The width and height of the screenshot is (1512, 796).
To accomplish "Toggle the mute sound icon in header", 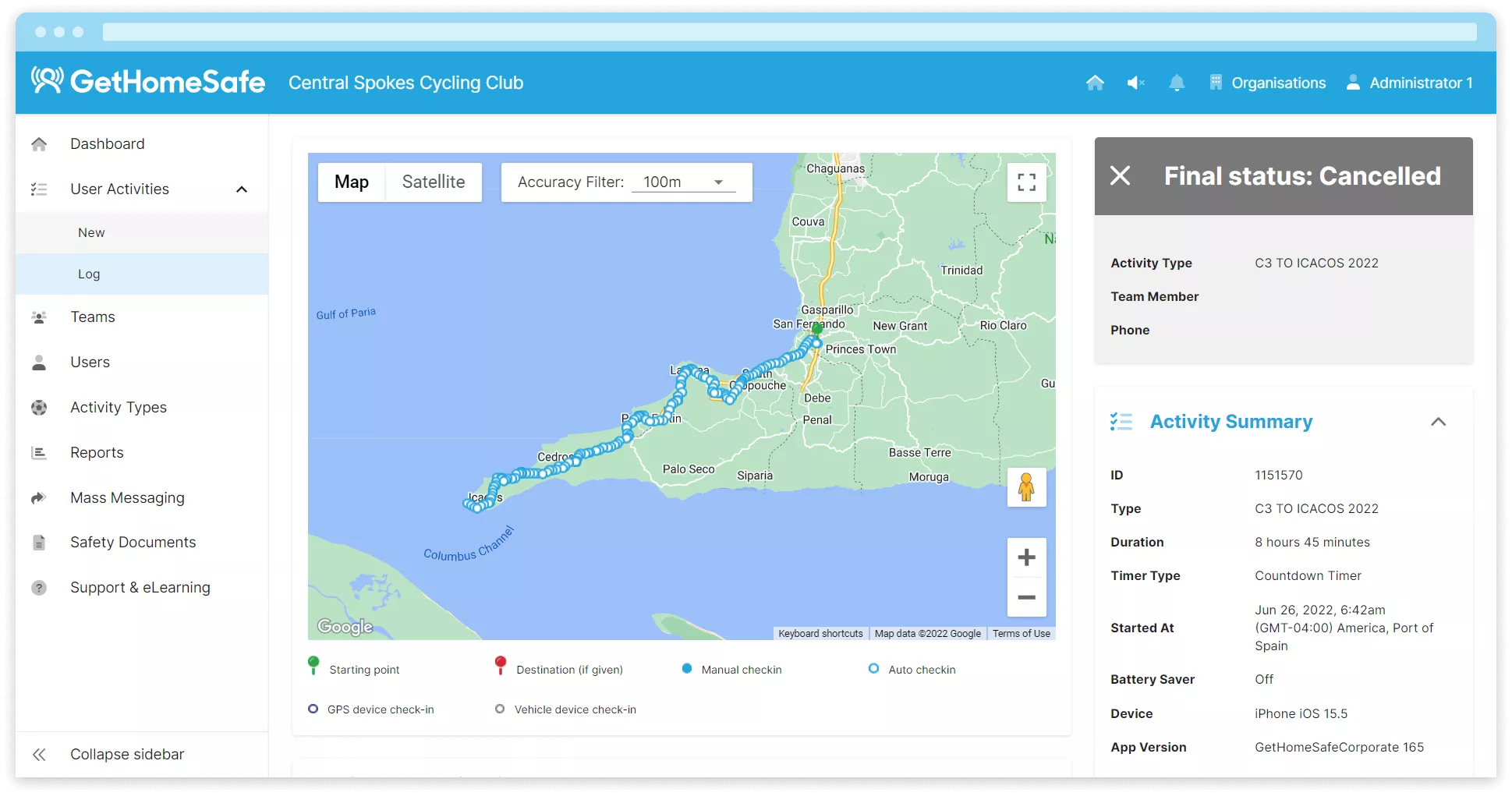I will 1135,83.
